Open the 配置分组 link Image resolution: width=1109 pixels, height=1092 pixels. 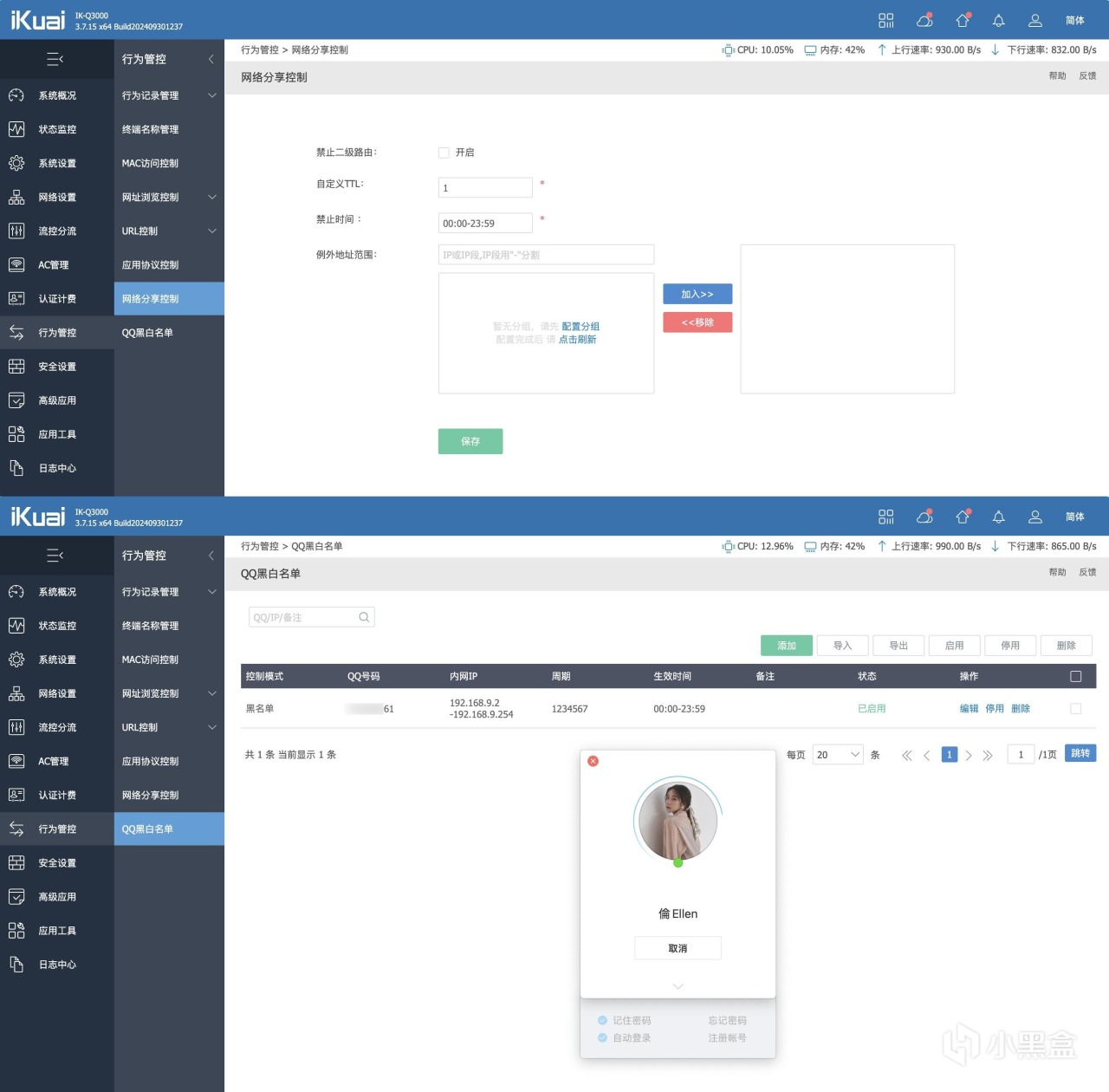[580, 327]
